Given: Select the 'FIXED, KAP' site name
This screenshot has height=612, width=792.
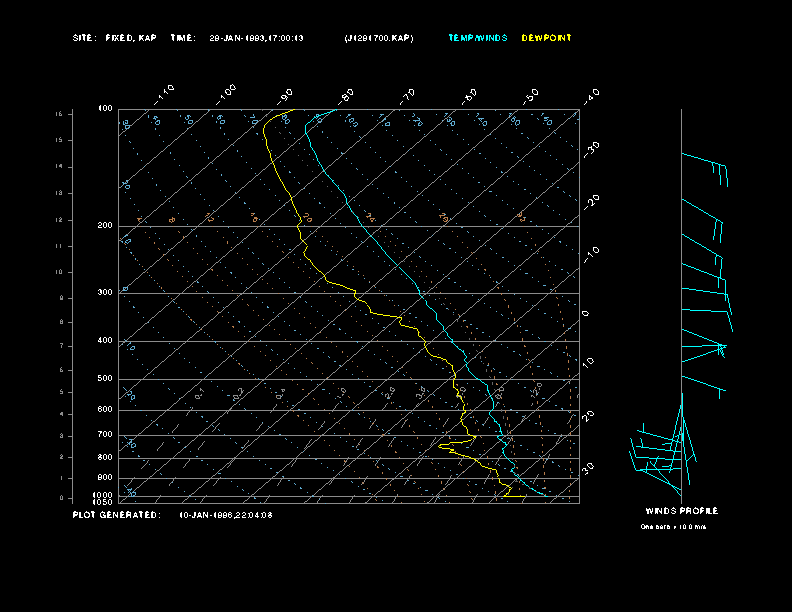Looking at the screenshot, I should click(x=131, y=38).
